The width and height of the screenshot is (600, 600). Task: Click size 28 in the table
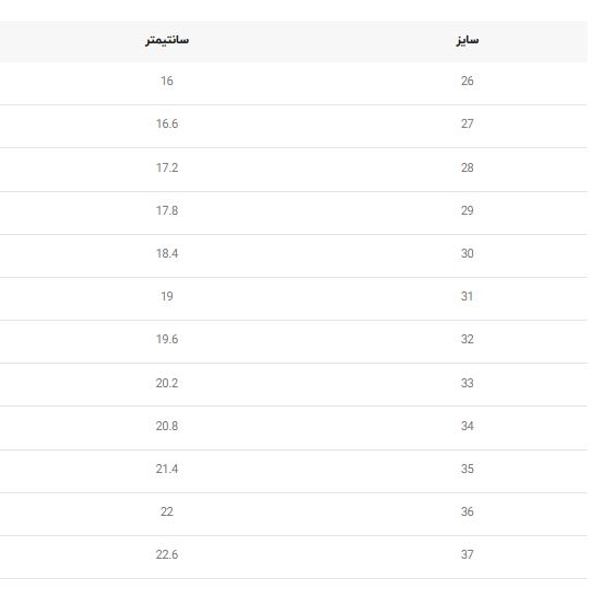point(467,168)
